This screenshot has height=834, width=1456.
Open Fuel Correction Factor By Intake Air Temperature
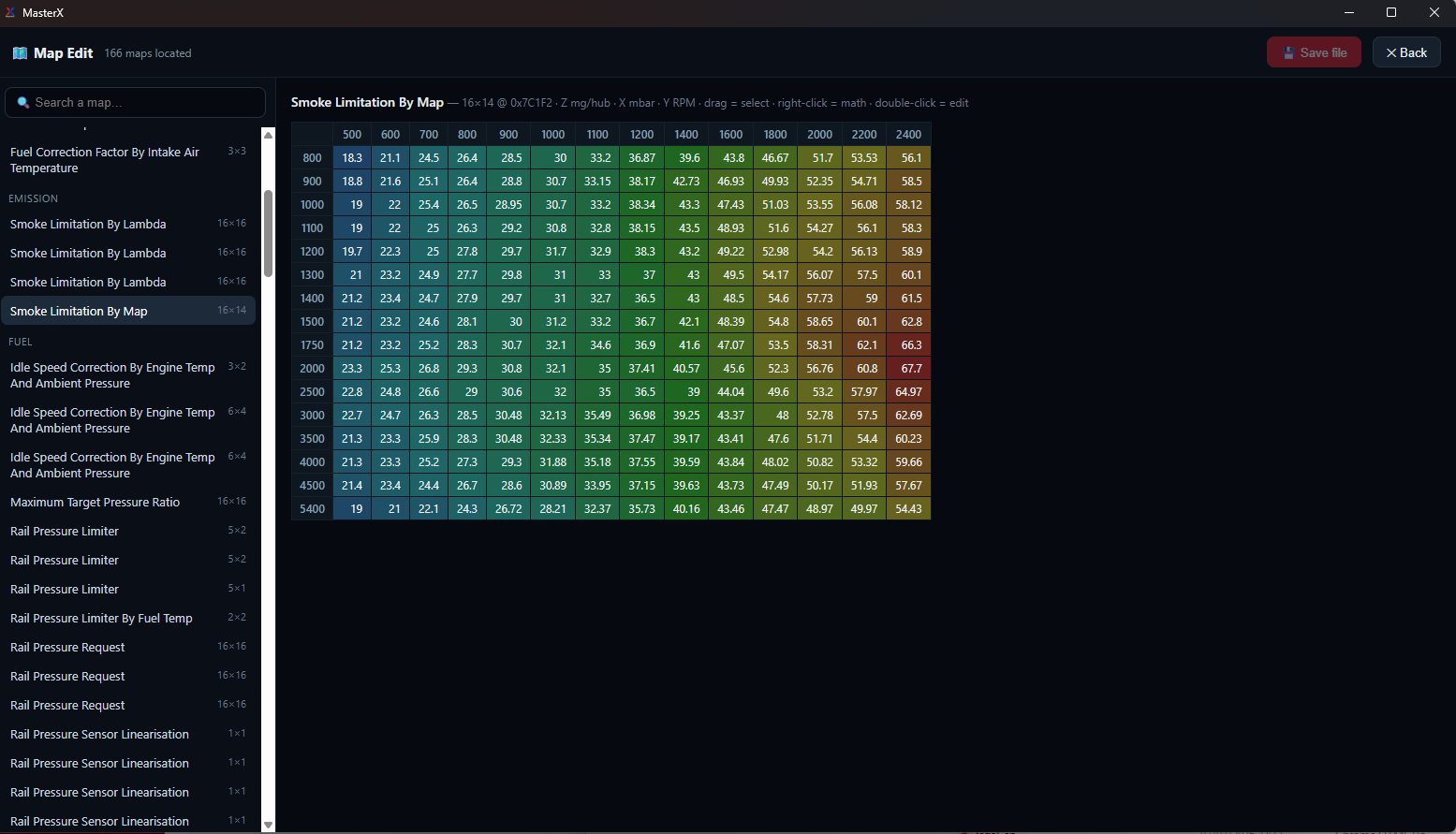(x=128, y=160)
